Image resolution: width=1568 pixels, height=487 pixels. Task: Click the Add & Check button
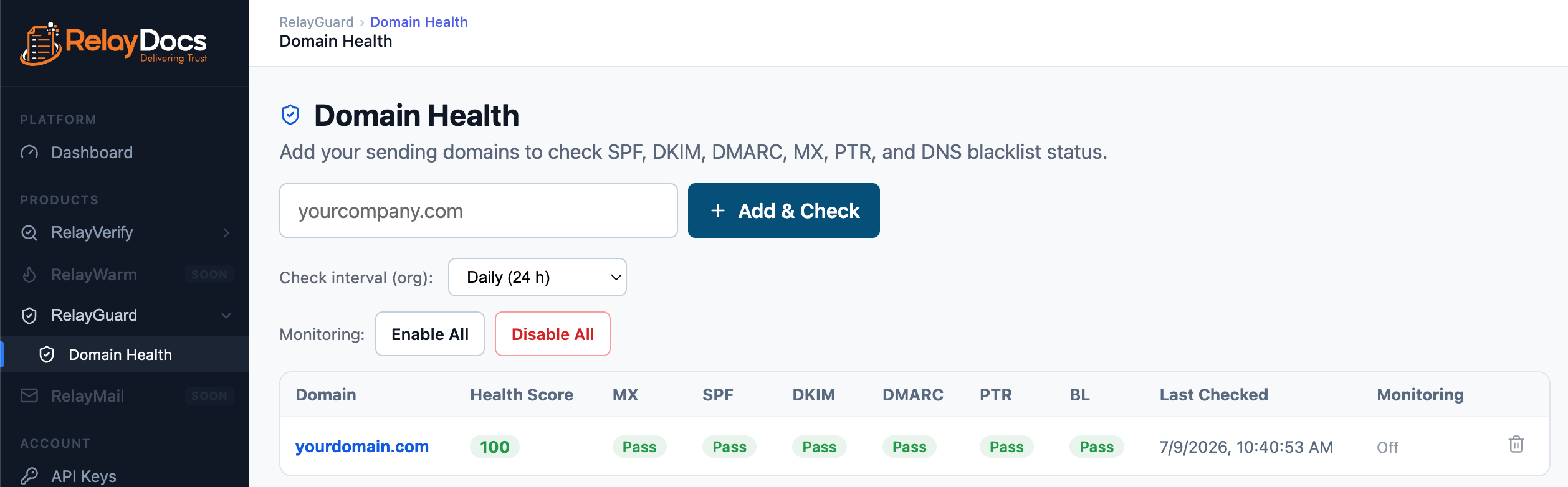click(784, 210)
